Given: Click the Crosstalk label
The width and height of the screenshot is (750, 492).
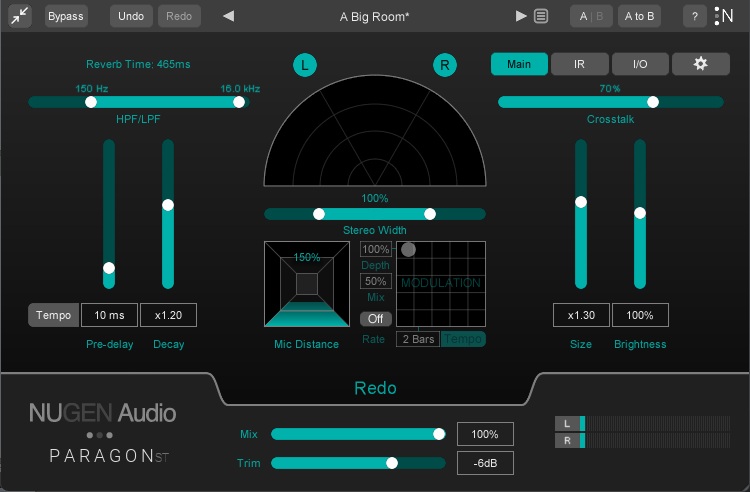Looking at the screenshot, I should [610, 119].
